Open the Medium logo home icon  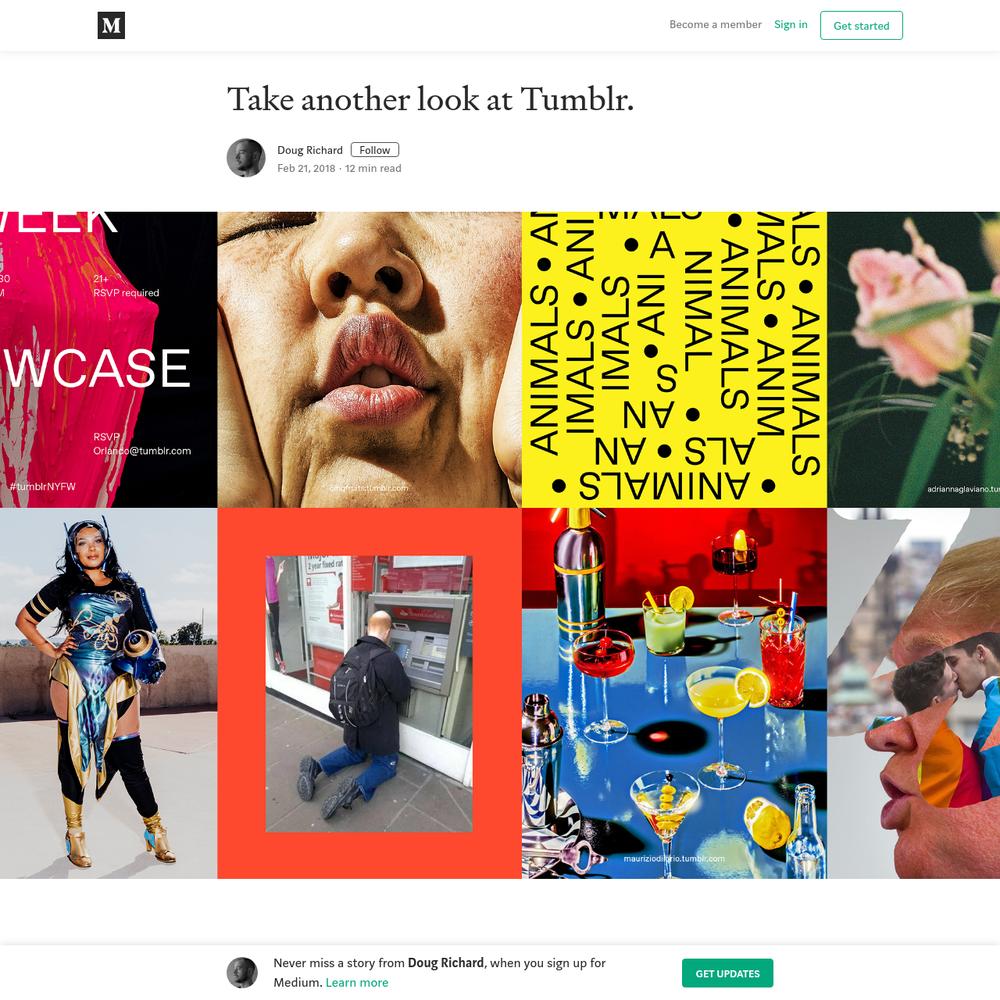(x=111, y=26)
